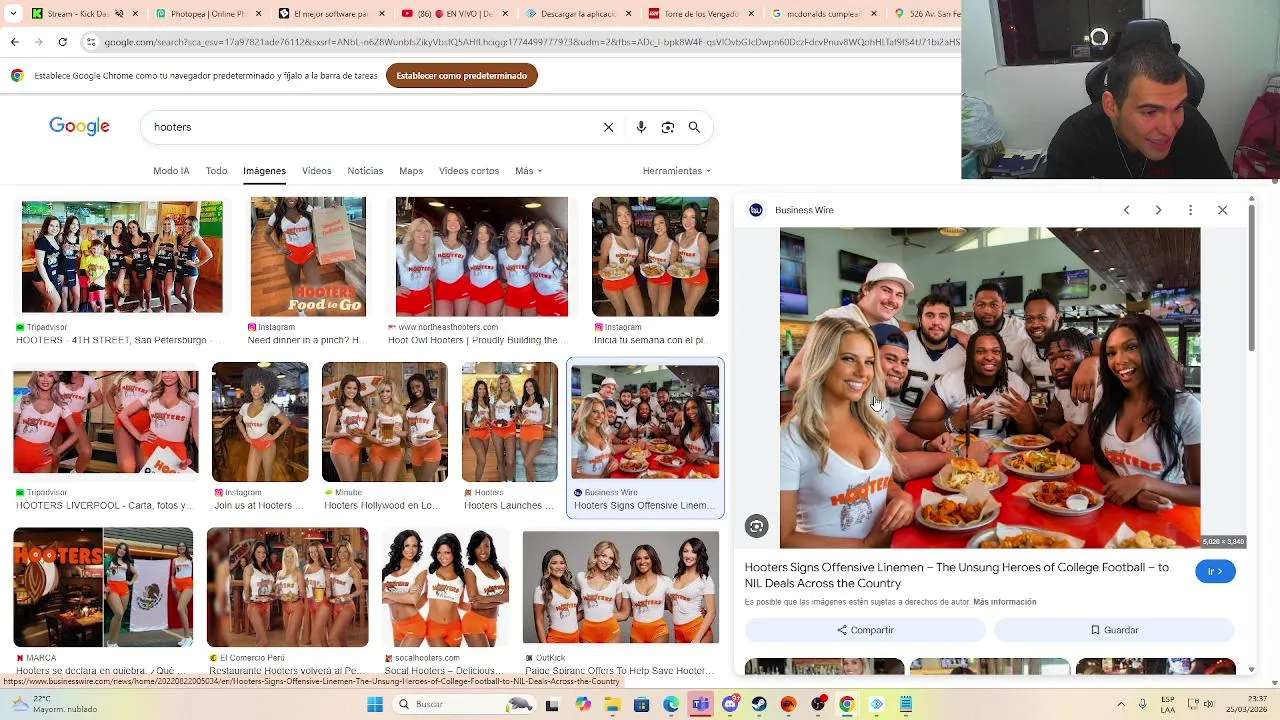Reload the current page

point(62,42)
